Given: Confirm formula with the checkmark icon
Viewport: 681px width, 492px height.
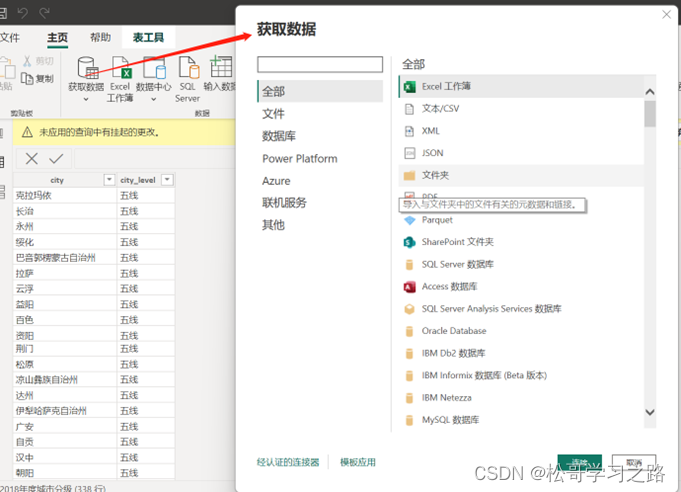Looking at the screenshot, I should 56,158.
